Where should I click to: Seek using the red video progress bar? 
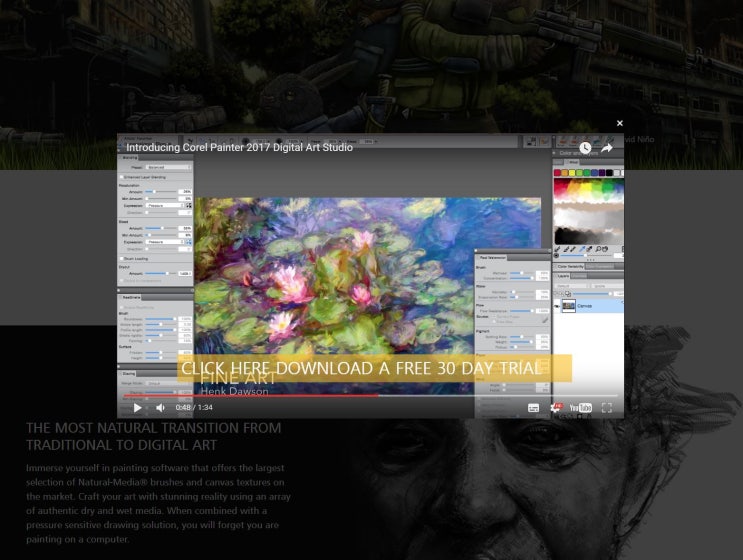coord(371,395)
